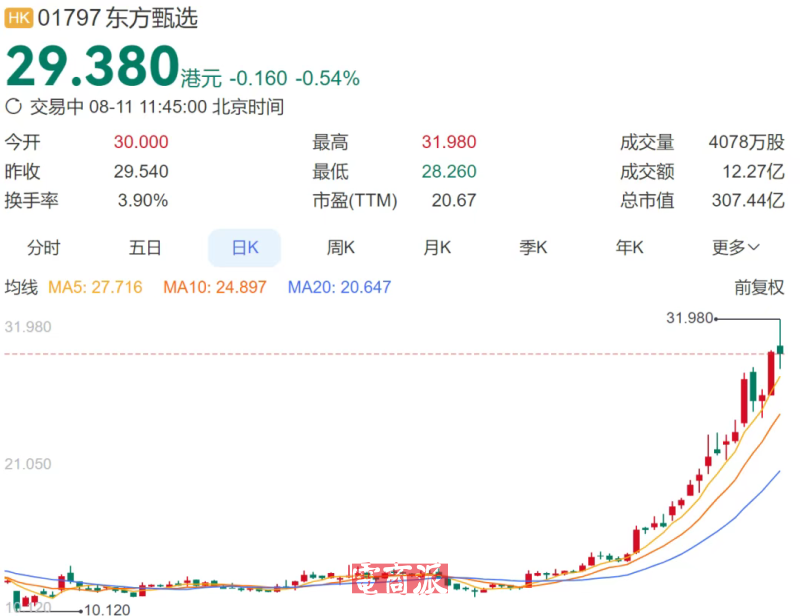Click the 港元 currency label

tap(202, 79)
